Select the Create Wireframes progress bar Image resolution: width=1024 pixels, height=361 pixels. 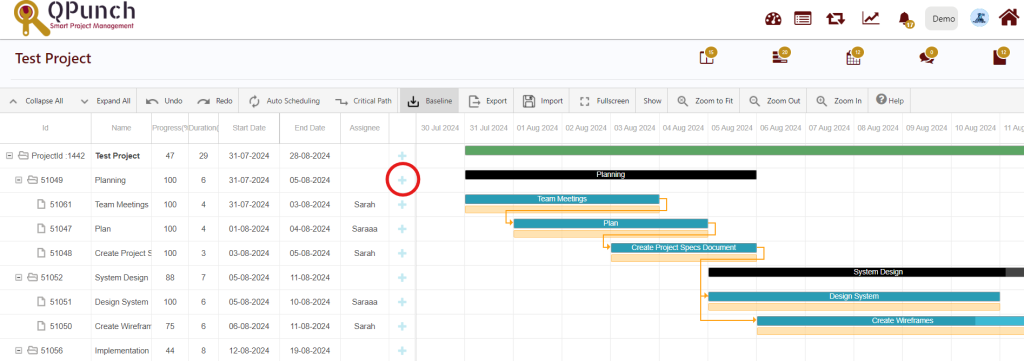890,321
